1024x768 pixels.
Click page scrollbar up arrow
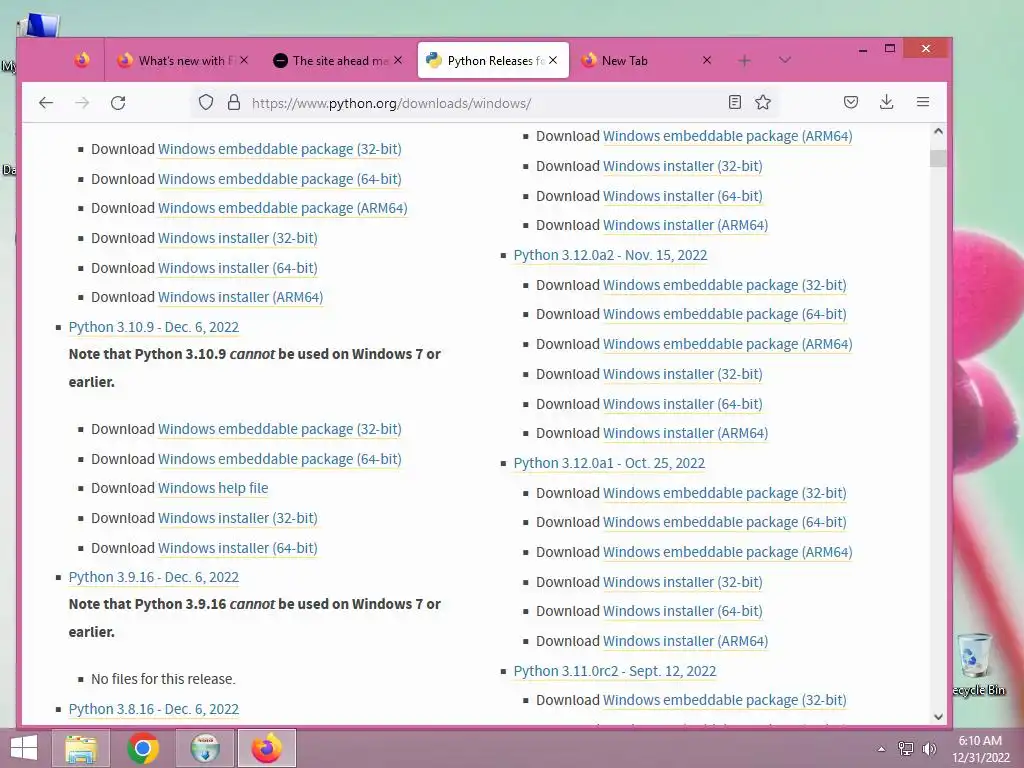coord(938,131)
